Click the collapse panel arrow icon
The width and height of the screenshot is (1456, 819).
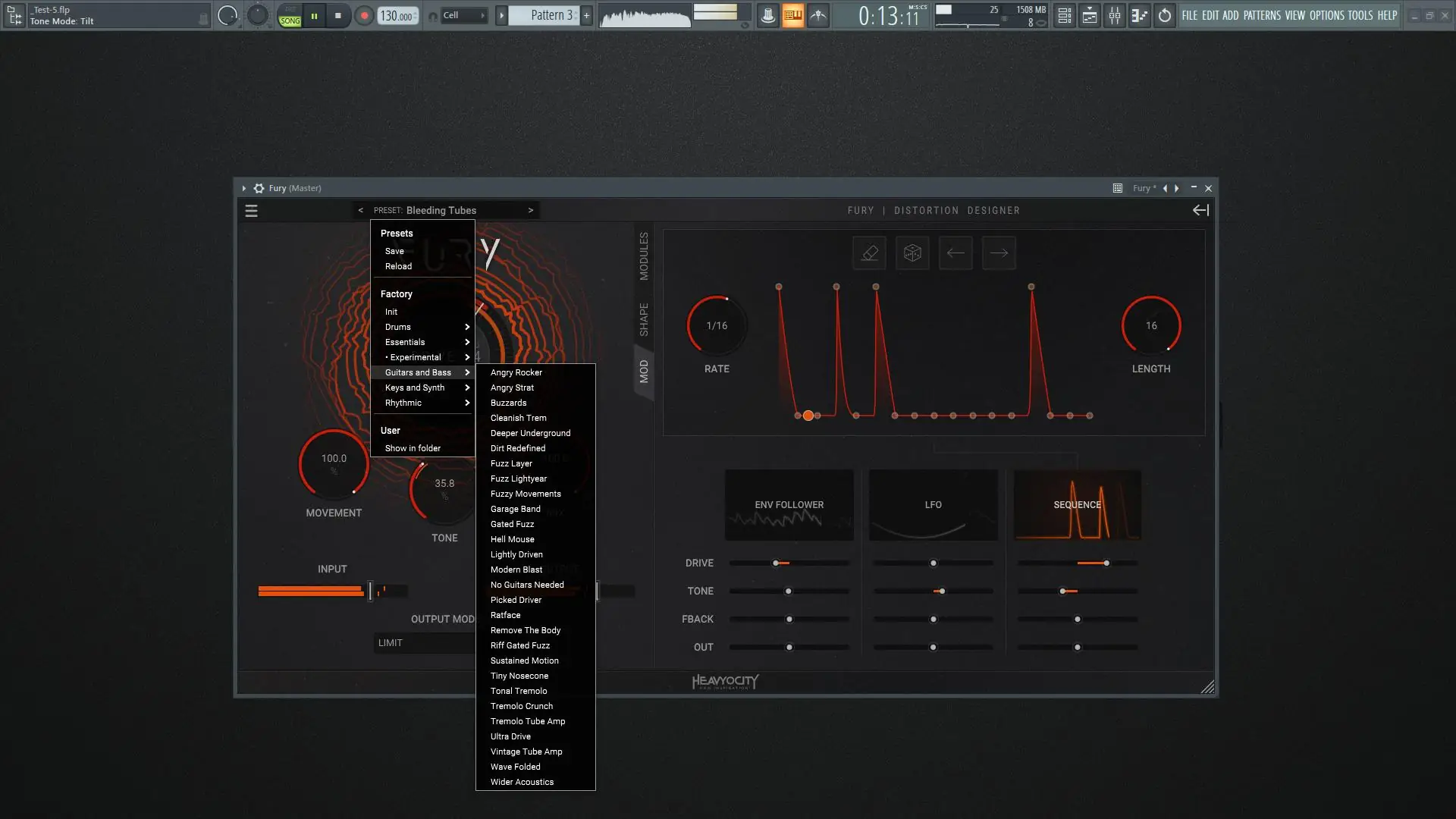point(1200,210)
